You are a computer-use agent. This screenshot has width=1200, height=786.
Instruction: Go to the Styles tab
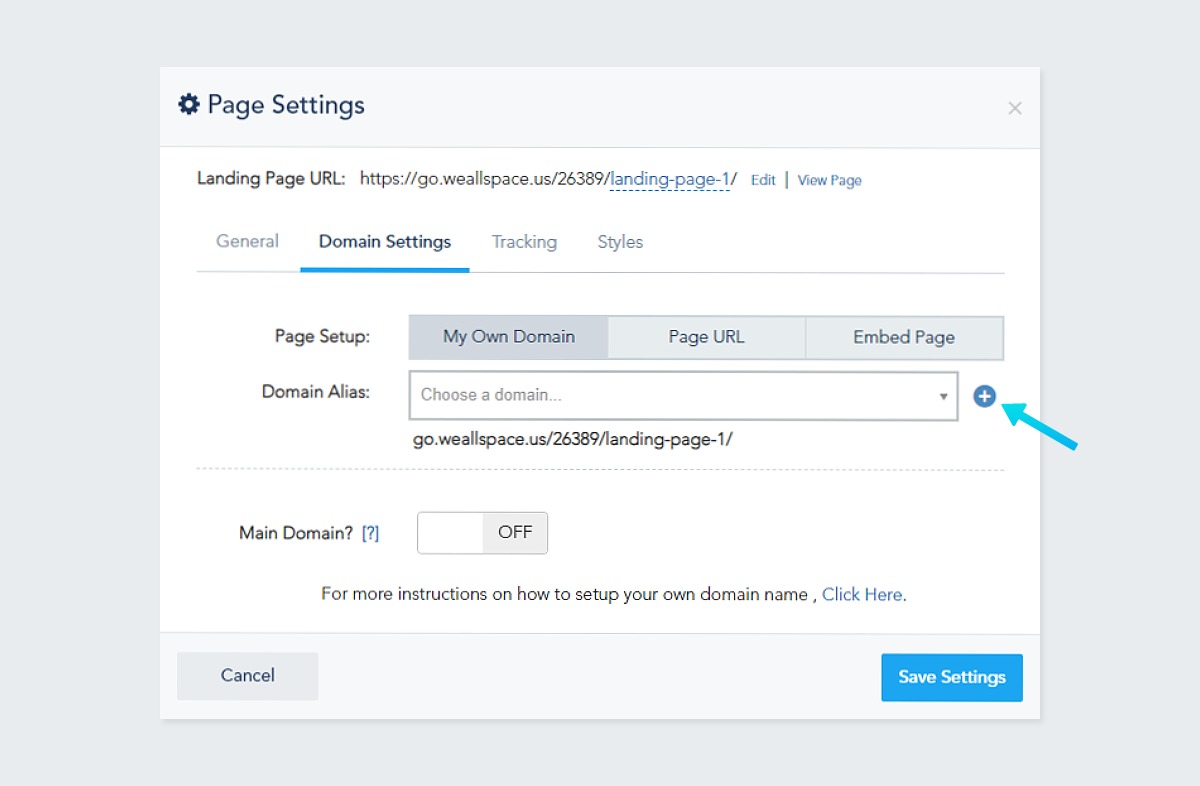(620, 242)
